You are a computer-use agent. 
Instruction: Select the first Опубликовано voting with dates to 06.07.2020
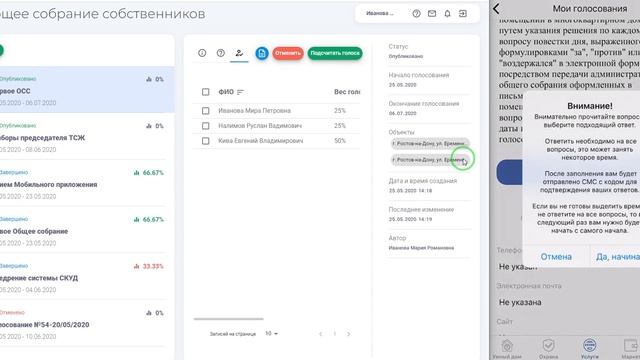(x=87, y=90)
